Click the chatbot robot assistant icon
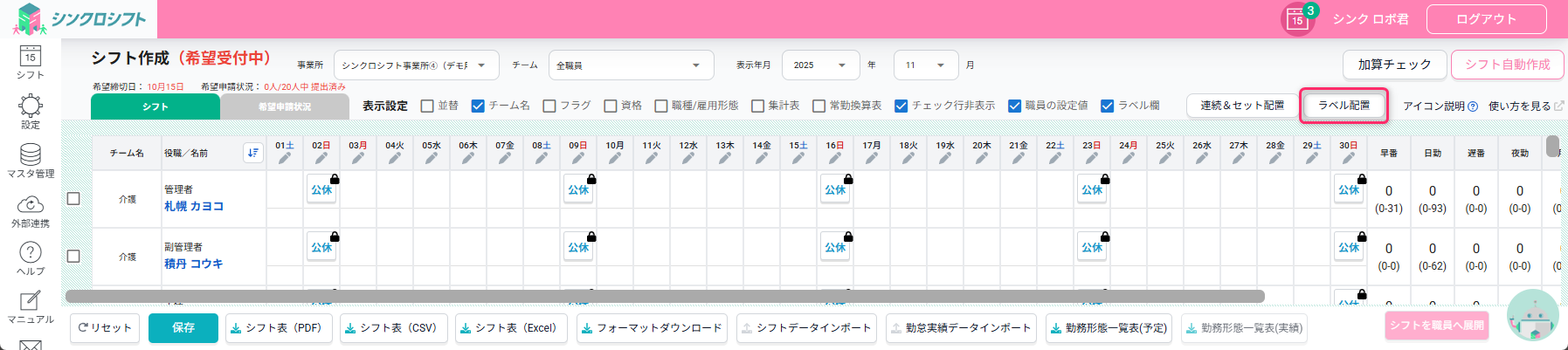This screenshot has width=1568, height=350. pos(1532,316)
